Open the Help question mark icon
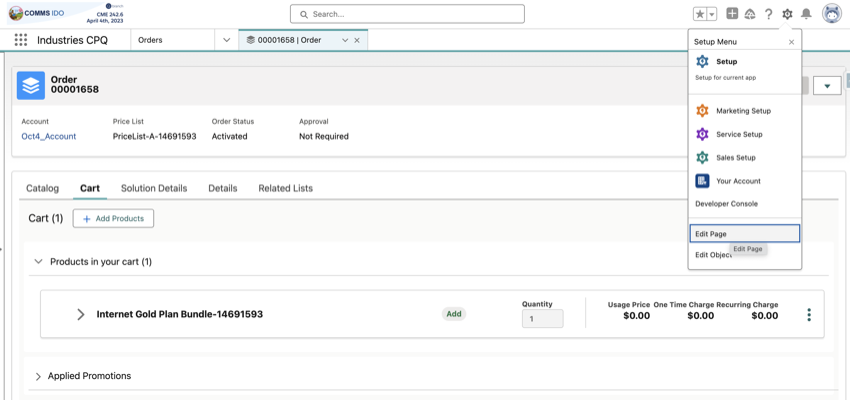 point(768,14)
